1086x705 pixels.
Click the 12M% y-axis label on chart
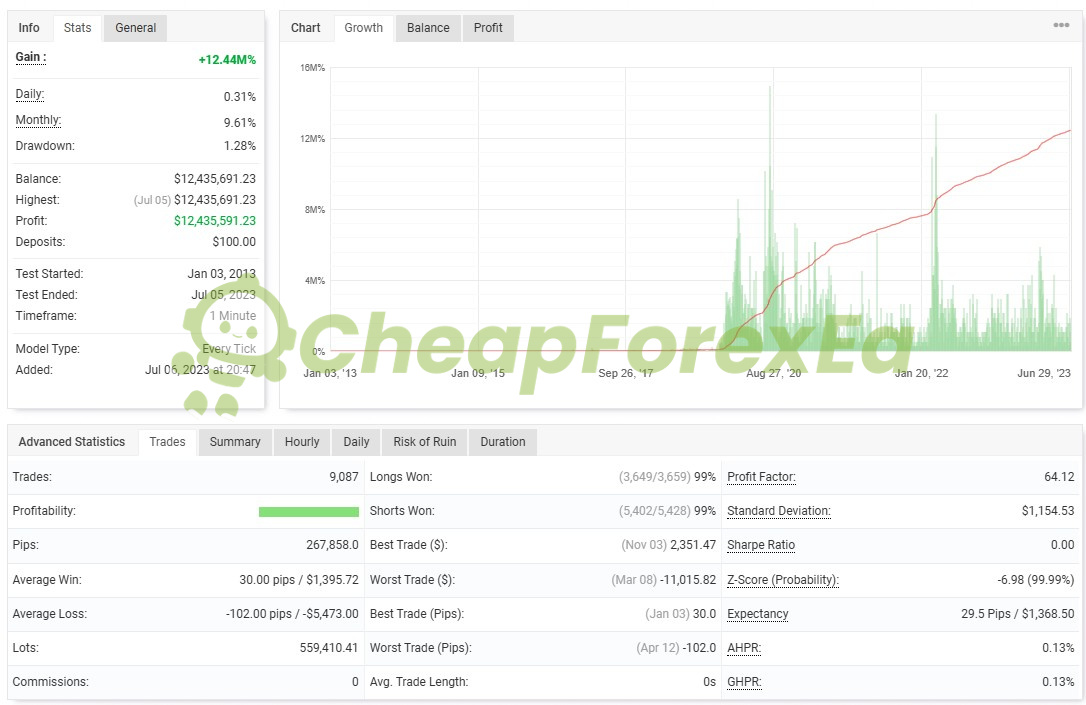click(x=312, y=139)
